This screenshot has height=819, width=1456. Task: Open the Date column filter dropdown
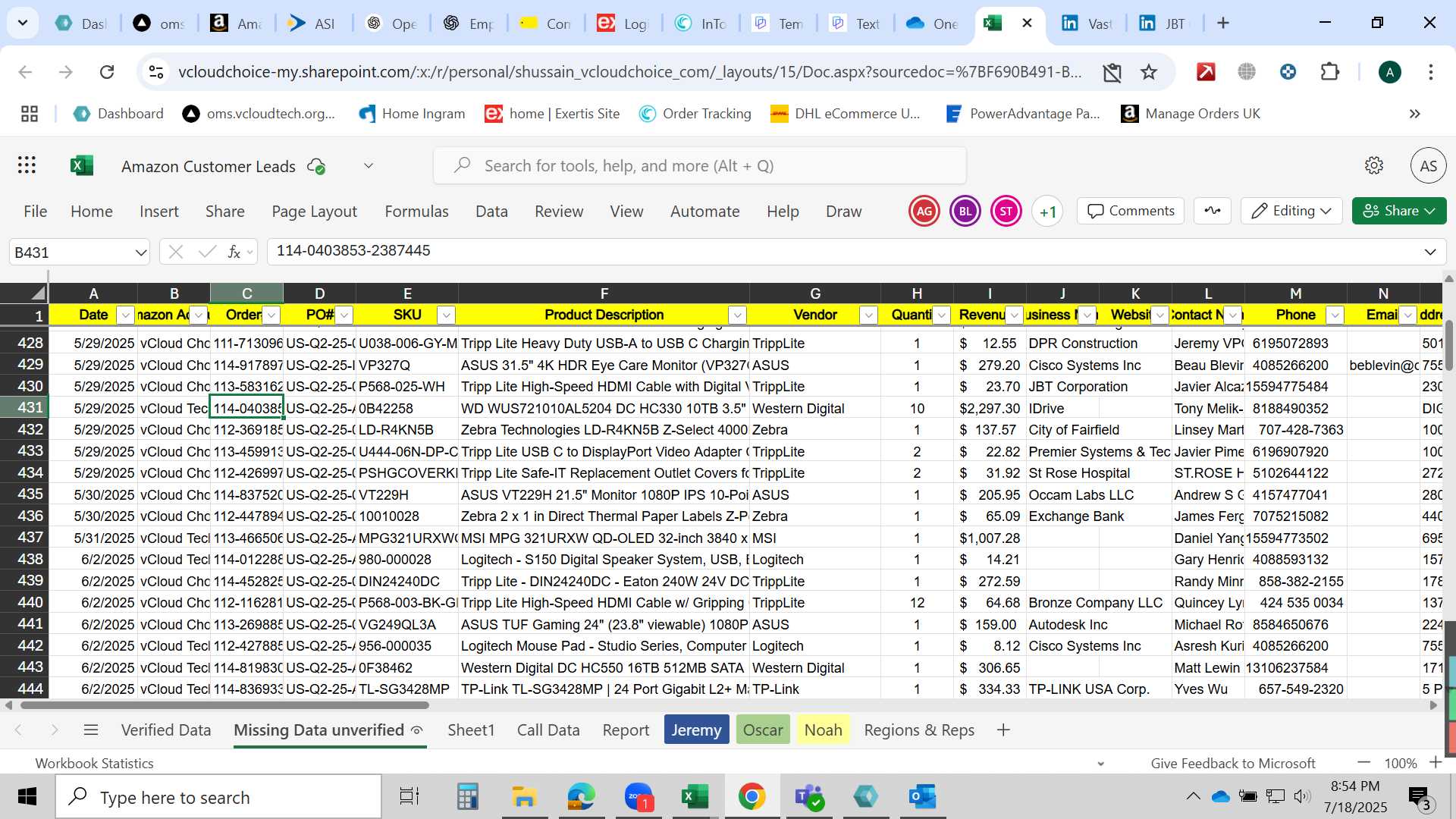(x=126, y=315)
